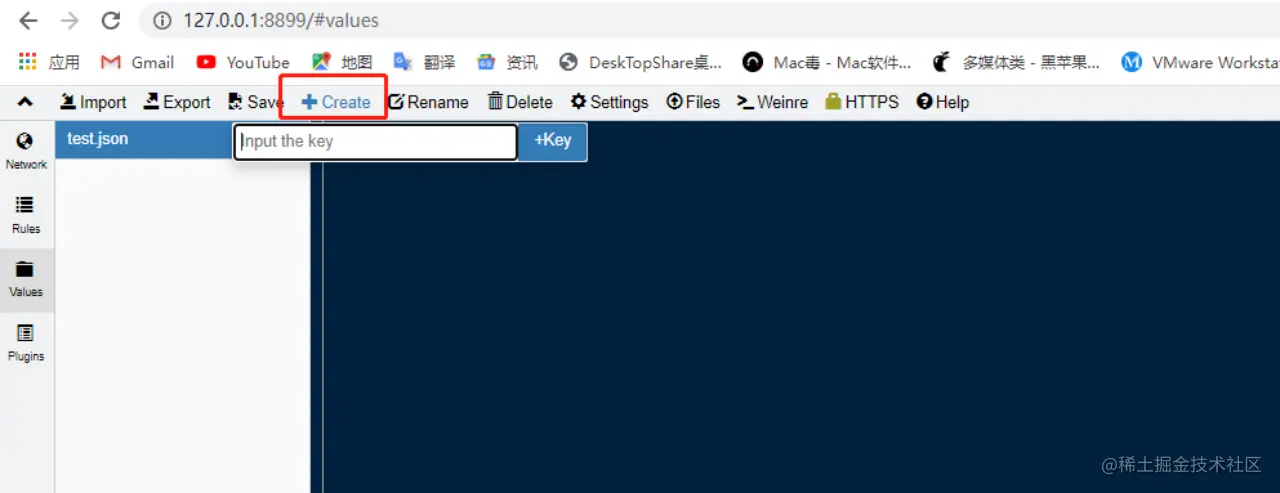Click the address bar URL 127.0.0.1:8899
Viewport: 1280px width, 493px height.
click(x=281, y=21)
